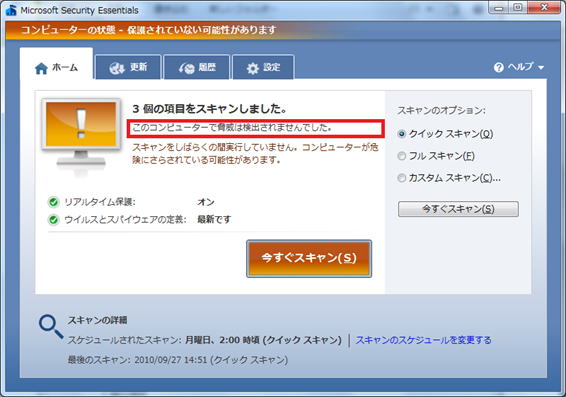Close the Security Essentials window
The image size is (566, 397).
point(544,8)
